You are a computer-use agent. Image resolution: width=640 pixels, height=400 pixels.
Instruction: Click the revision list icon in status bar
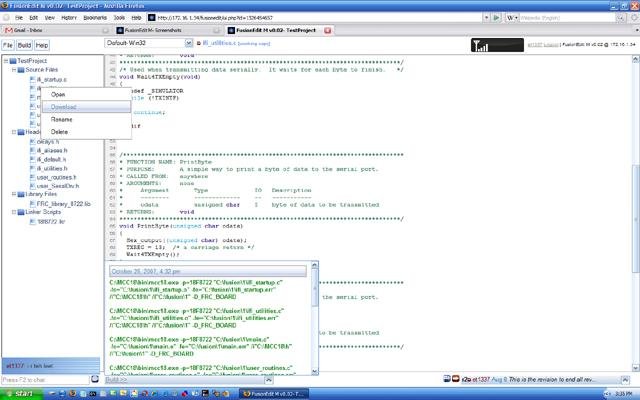[447, 379]
